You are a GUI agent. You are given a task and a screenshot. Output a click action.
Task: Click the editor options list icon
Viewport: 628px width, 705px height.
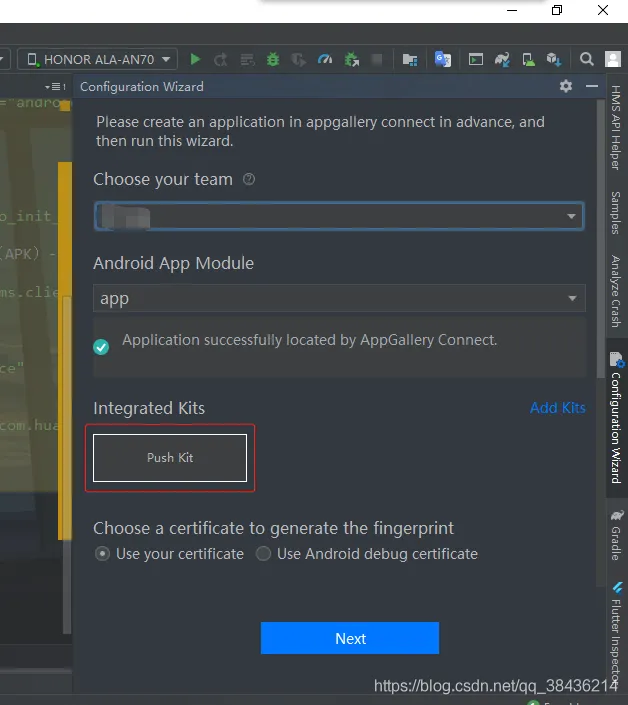[x=55, y=86]
